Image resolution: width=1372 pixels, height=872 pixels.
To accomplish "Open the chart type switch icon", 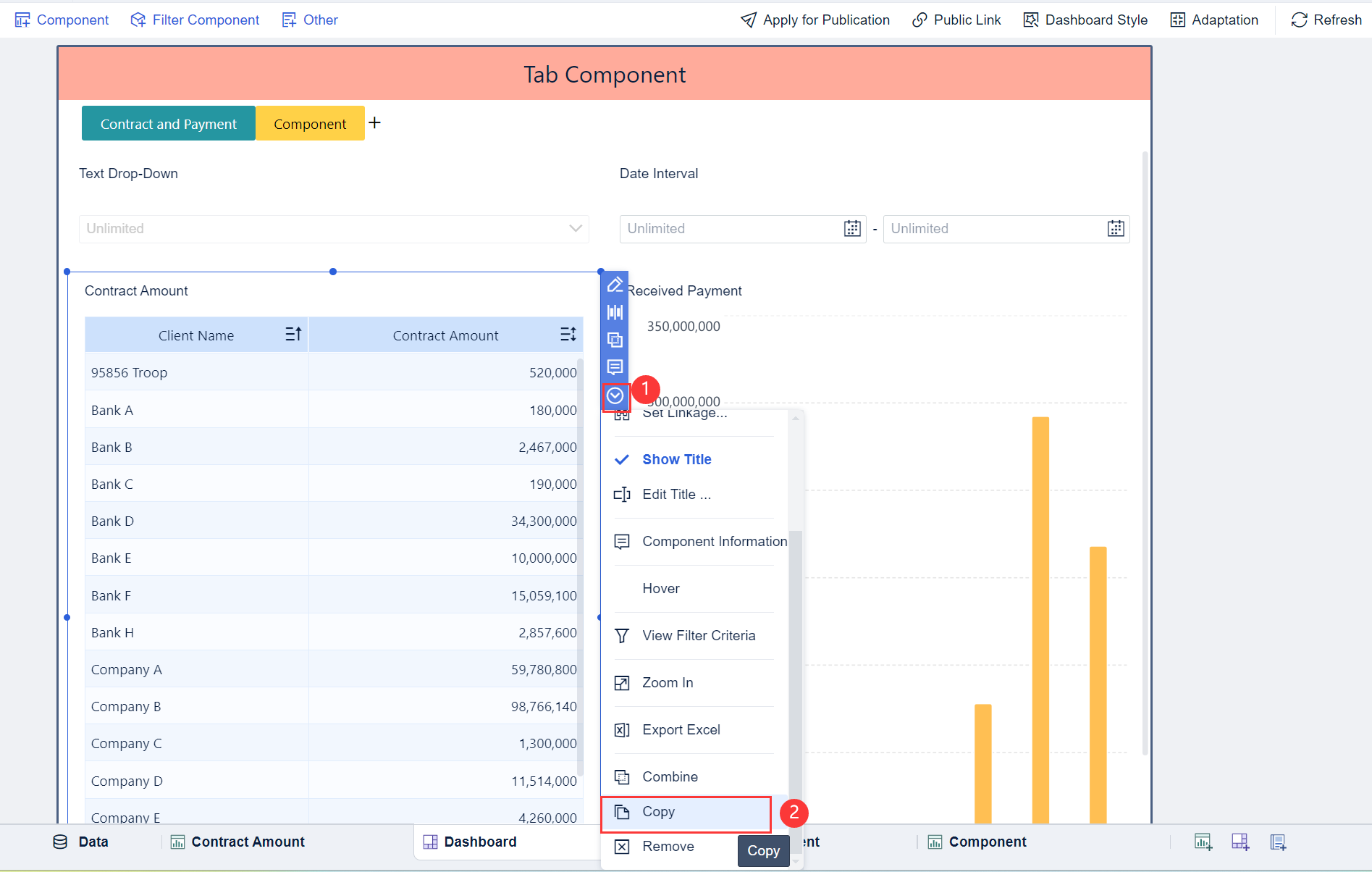I will [615, 312].
